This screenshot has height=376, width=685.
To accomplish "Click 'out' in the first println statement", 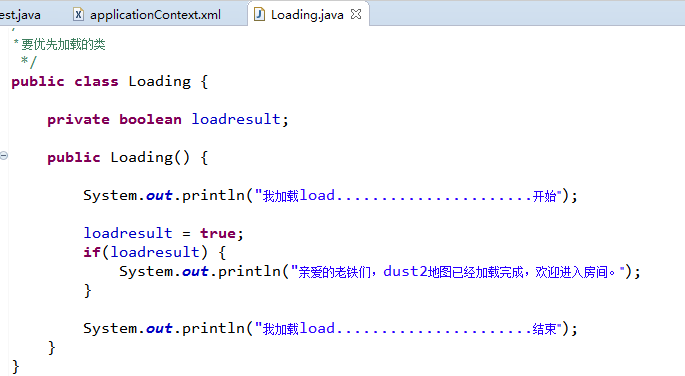I will click(x=159, y=196).
